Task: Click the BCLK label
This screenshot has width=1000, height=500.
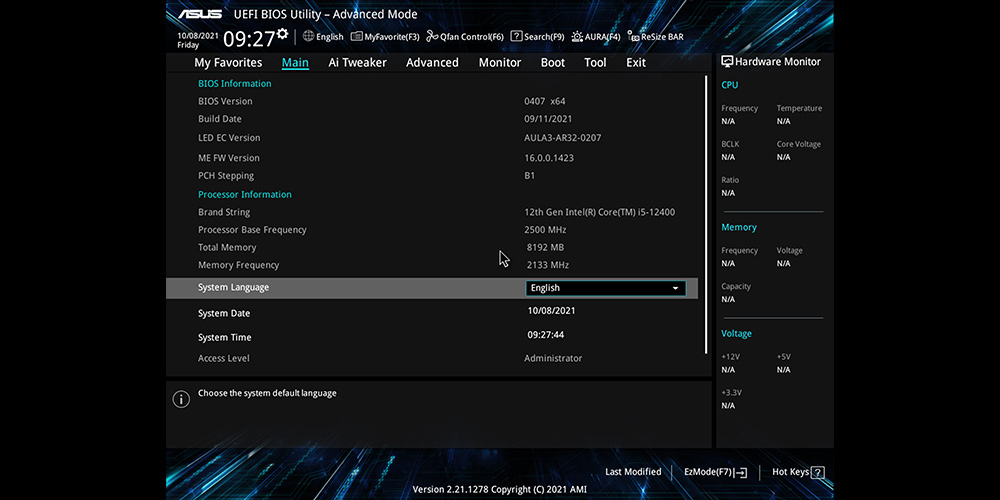Action: coord(730,144)
